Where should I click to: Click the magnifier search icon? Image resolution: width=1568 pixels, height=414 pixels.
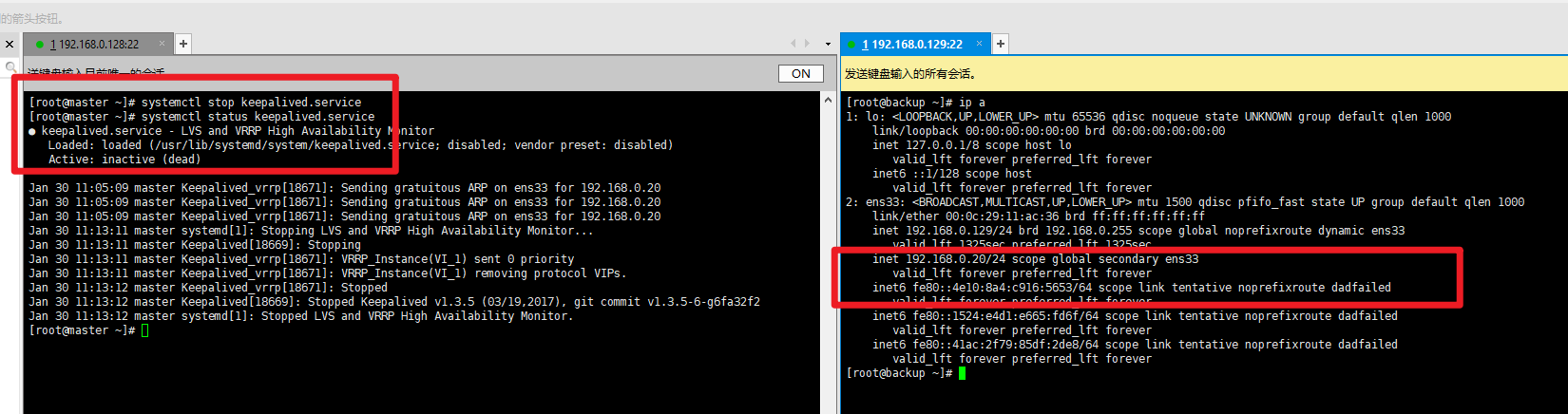(x=10, y=66)
